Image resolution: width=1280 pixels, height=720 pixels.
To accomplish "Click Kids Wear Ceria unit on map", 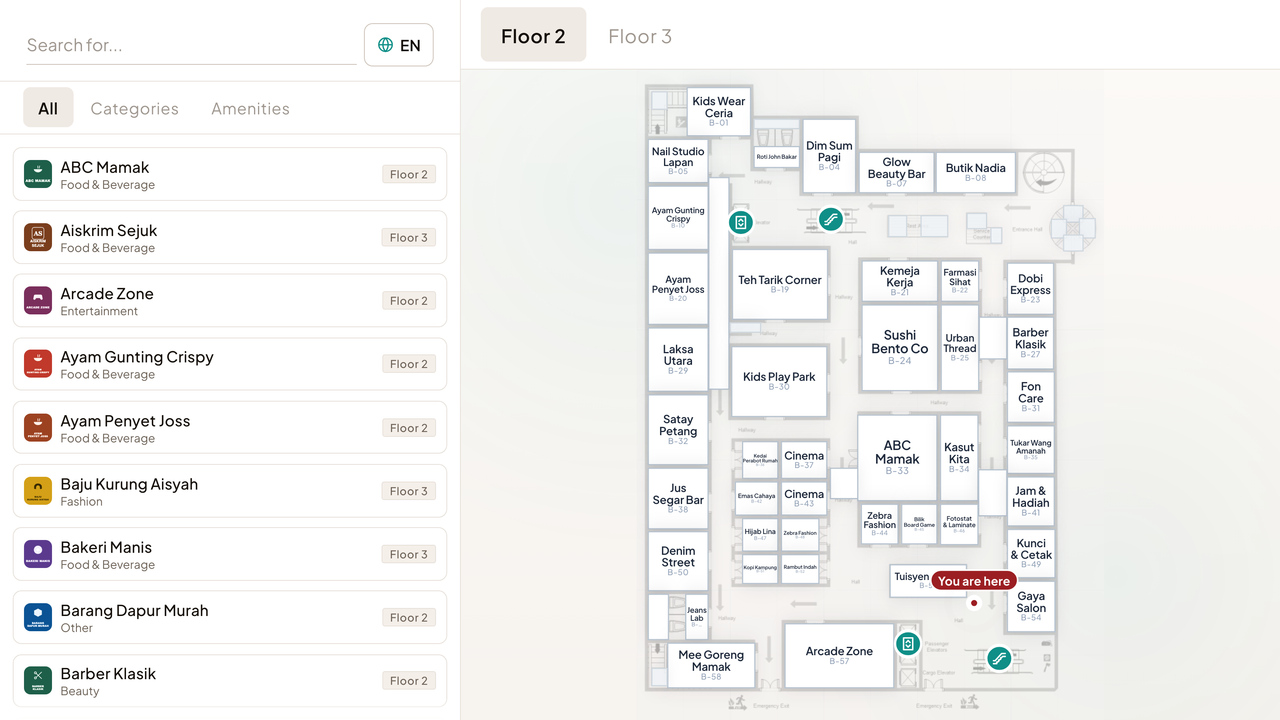I will (x=718, y=110).
